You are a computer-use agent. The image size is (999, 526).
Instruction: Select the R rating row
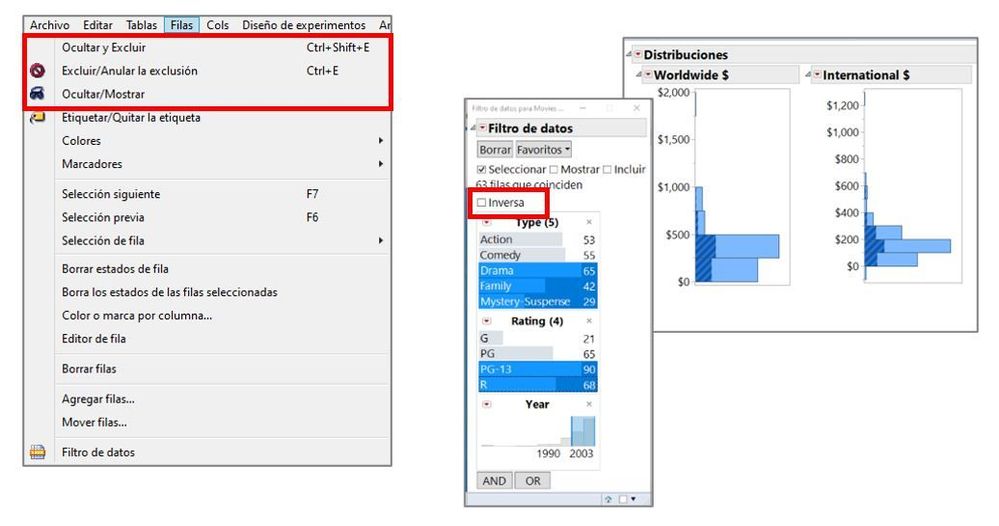[x=537, y=385]
